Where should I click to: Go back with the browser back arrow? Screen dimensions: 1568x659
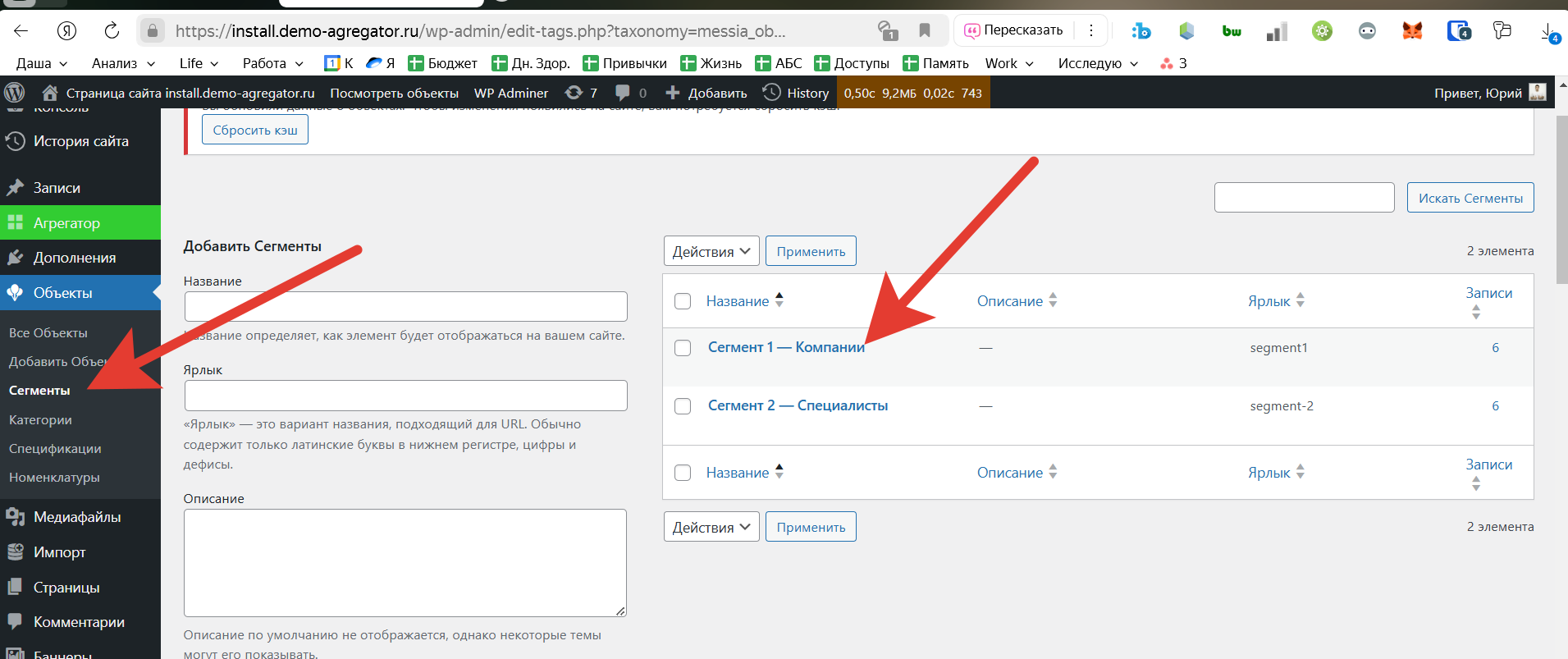(21, 31)
